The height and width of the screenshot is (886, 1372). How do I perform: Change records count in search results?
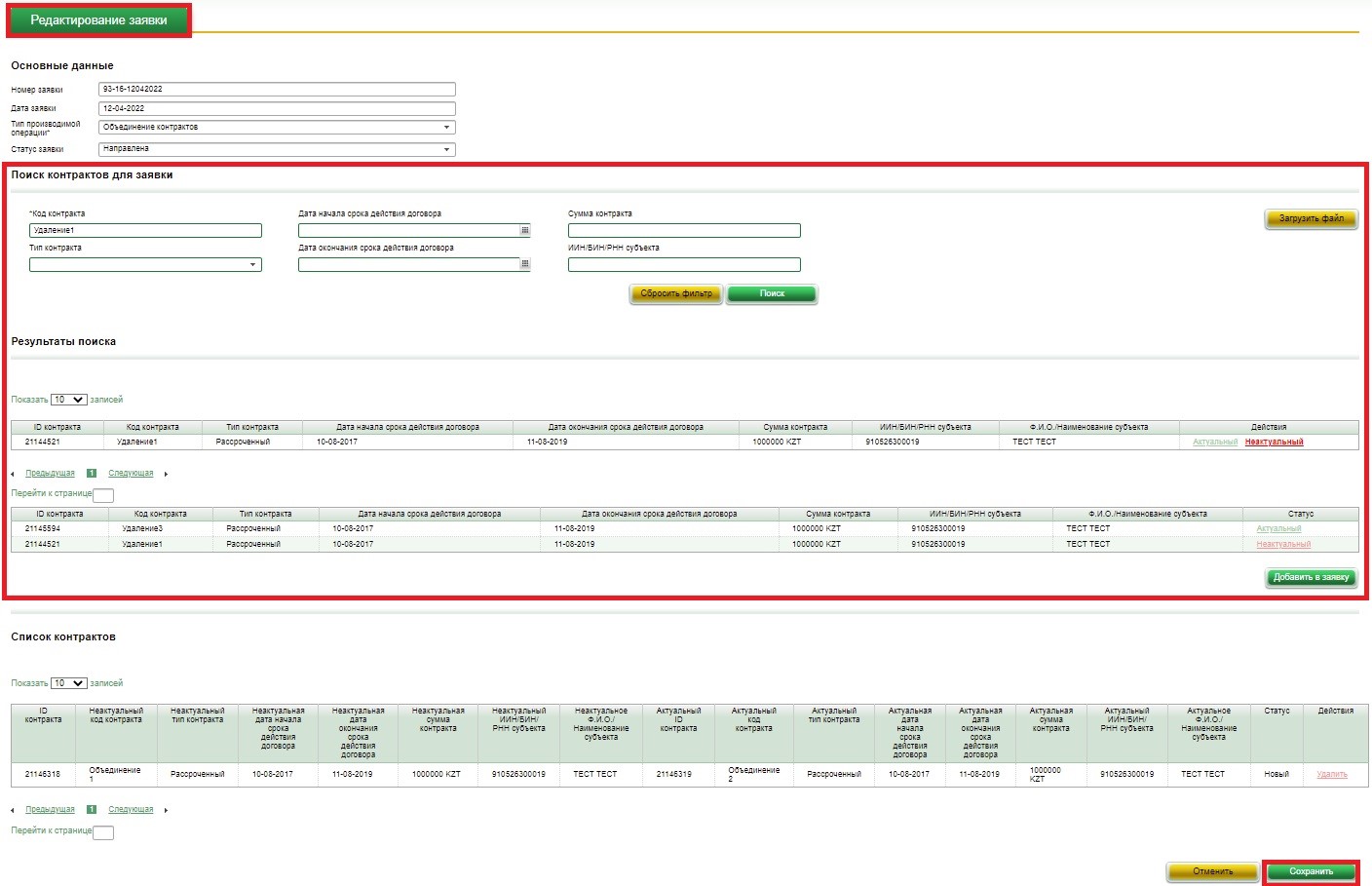[68, 400]
